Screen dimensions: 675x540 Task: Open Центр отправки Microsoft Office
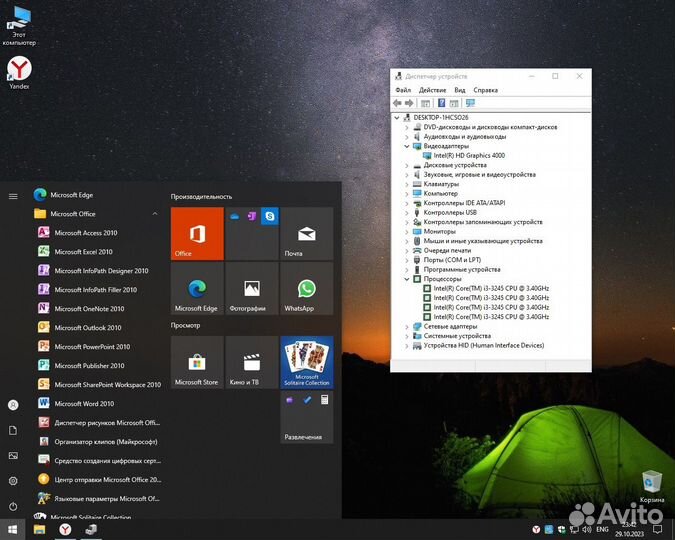pos(99,479)
